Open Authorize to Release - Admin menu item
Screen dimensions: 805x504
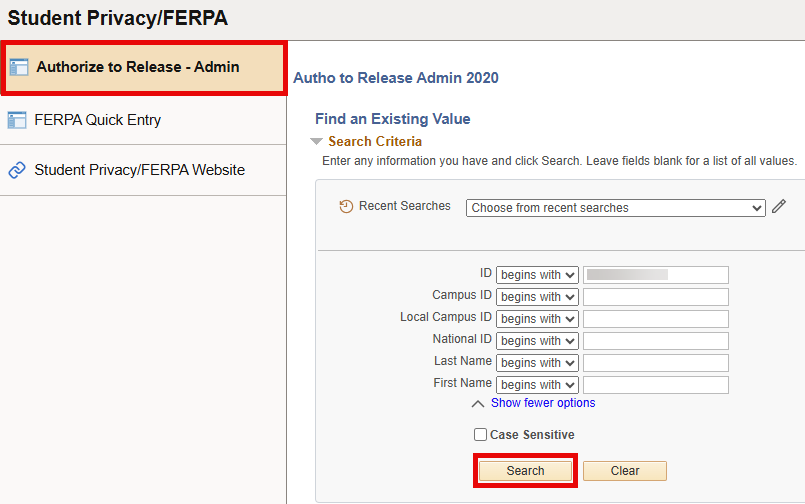(x=138, y=68)
